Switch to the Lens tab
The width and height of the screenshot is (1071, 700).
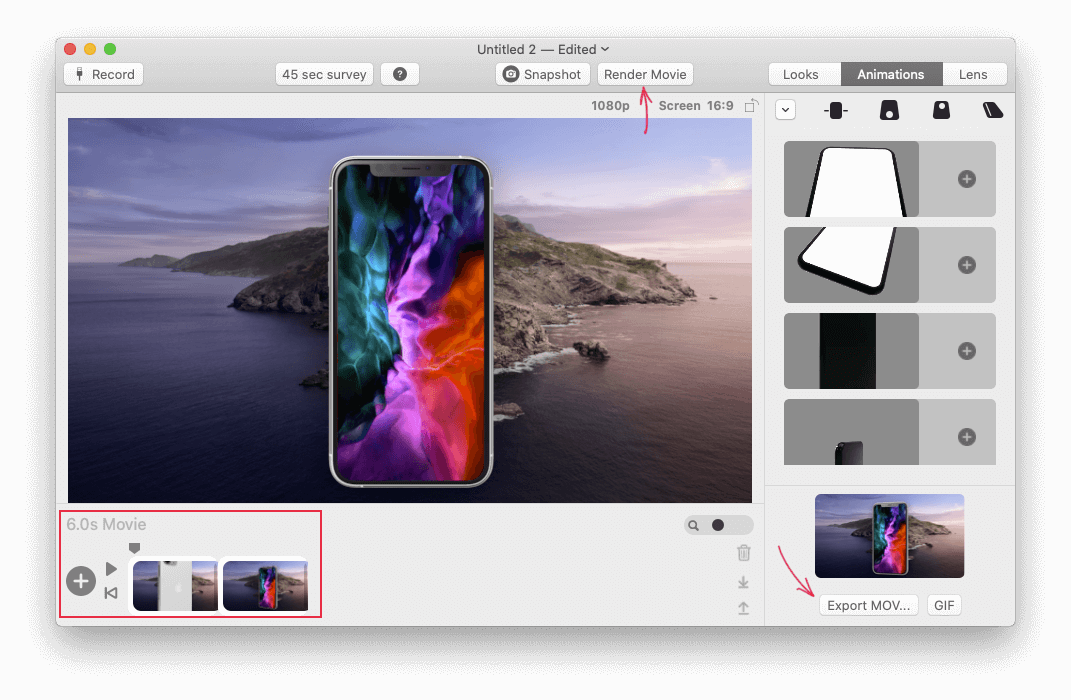973,74
